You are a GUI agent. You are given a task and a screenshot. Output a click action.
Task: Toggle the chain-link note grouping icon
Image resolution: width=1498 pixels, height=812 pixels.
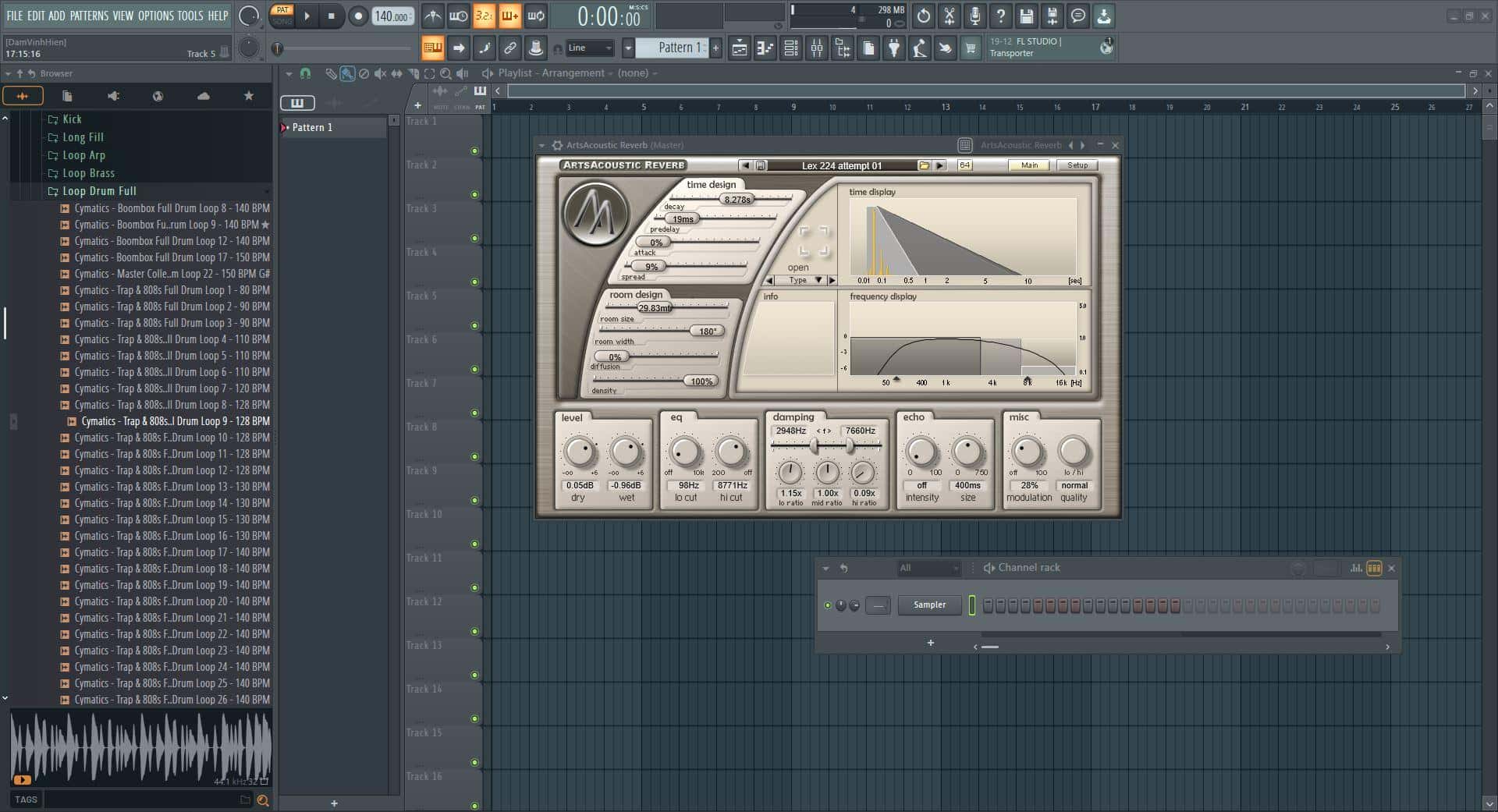[509, 48]
